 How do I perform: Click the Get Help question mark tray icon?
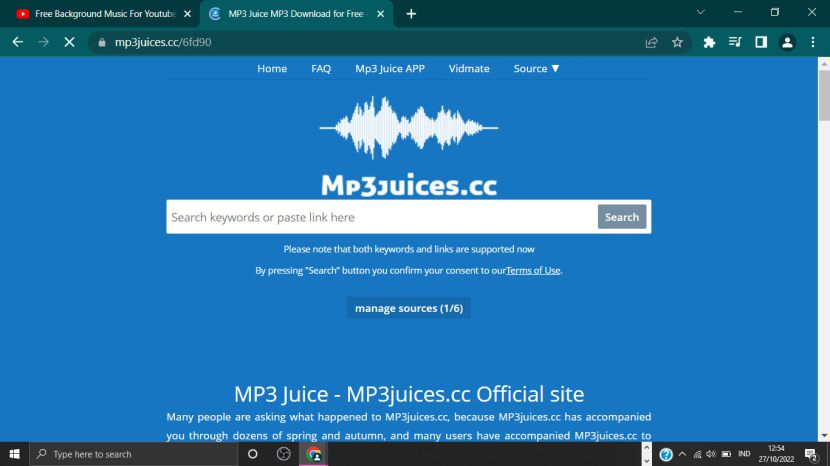coord(666,454)
